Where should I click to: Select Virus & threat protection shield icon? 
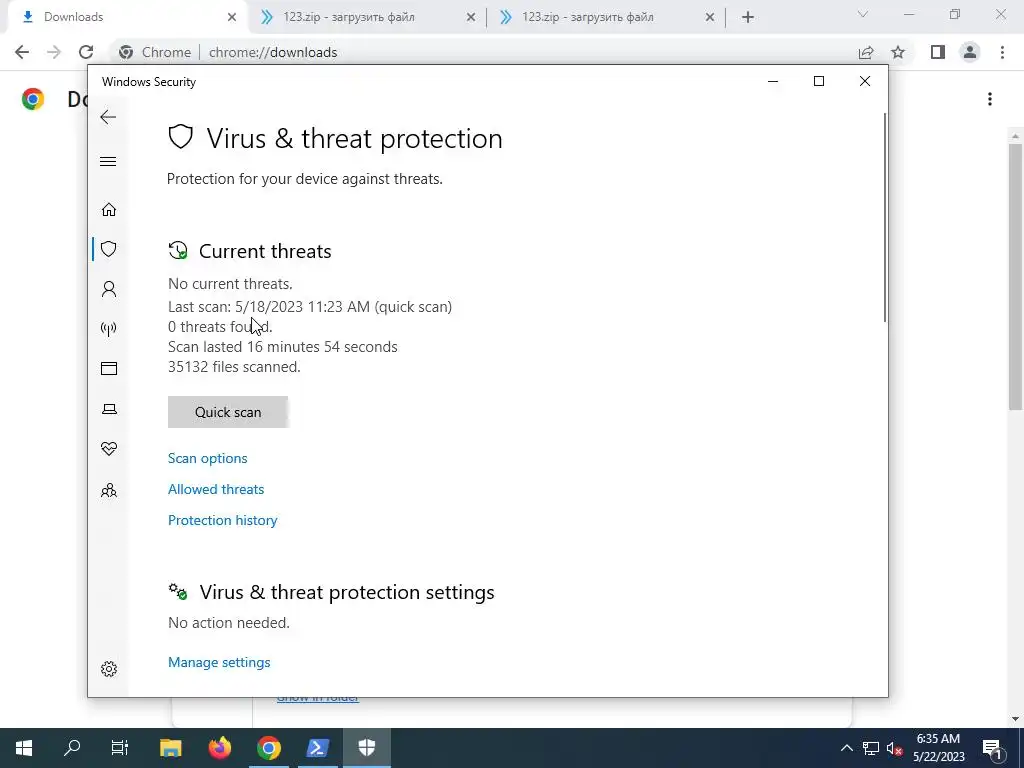[108, 249]
